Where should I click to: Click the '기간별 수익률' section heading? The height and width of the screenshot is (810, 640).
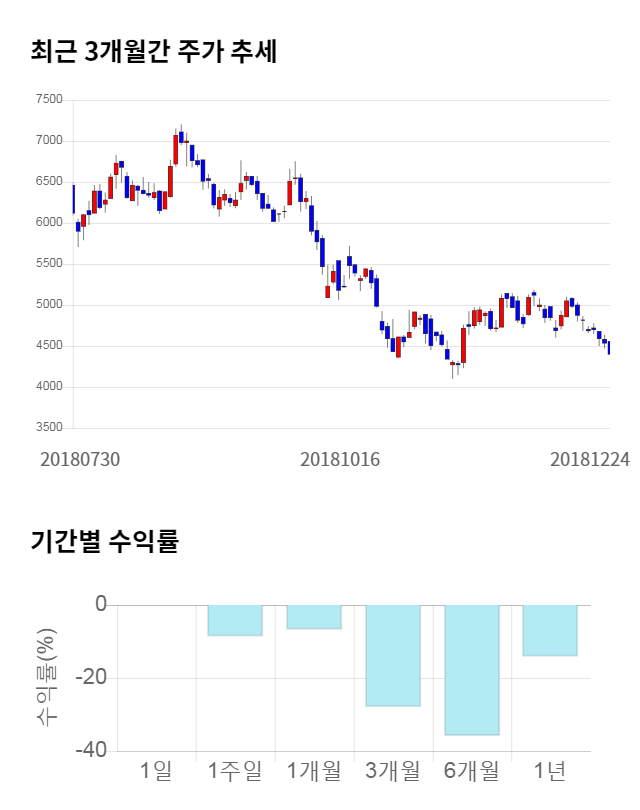104,542
